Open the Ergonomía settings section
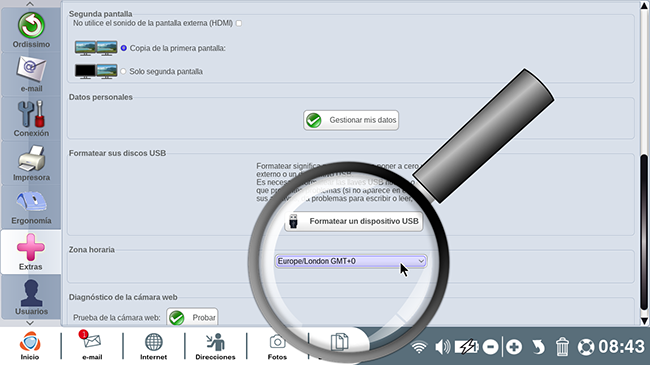Image resolution: width=650 pixels, height=365 pixels. click(x=31, y=207)
